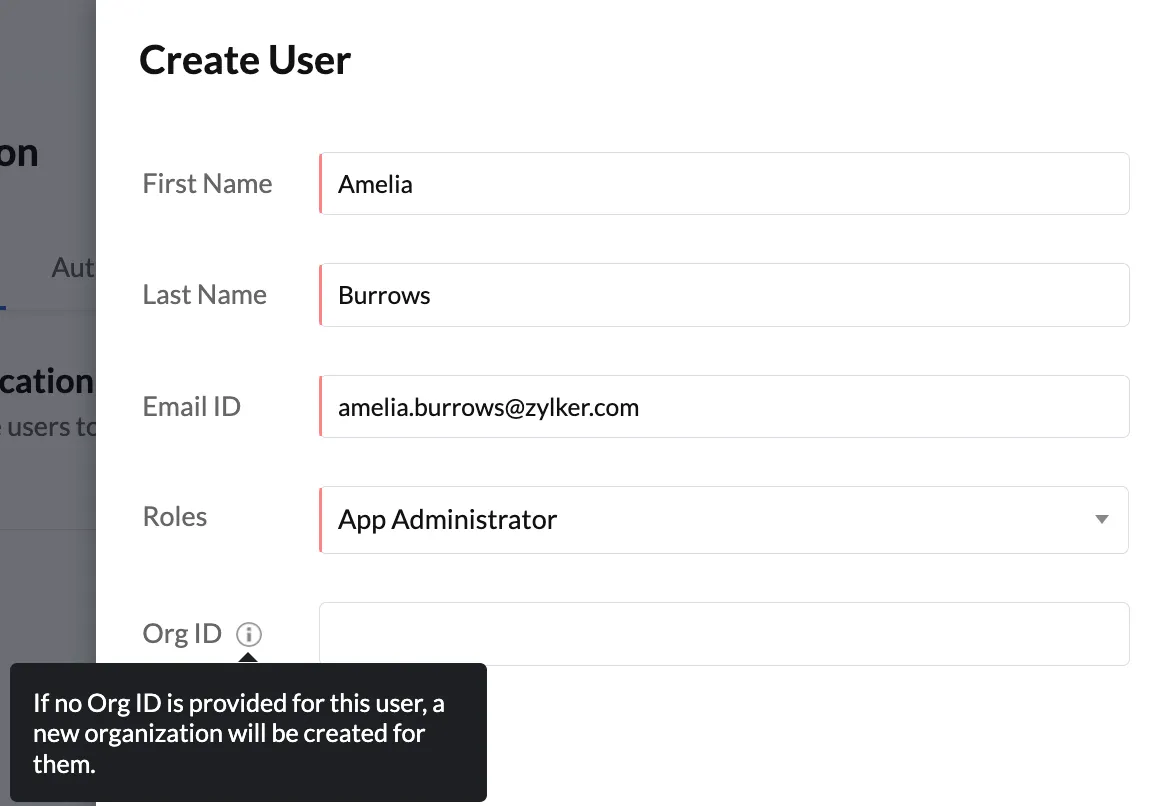Click the Last Name label
This screenshot has height=806, width=1164.
click(204, 295)
